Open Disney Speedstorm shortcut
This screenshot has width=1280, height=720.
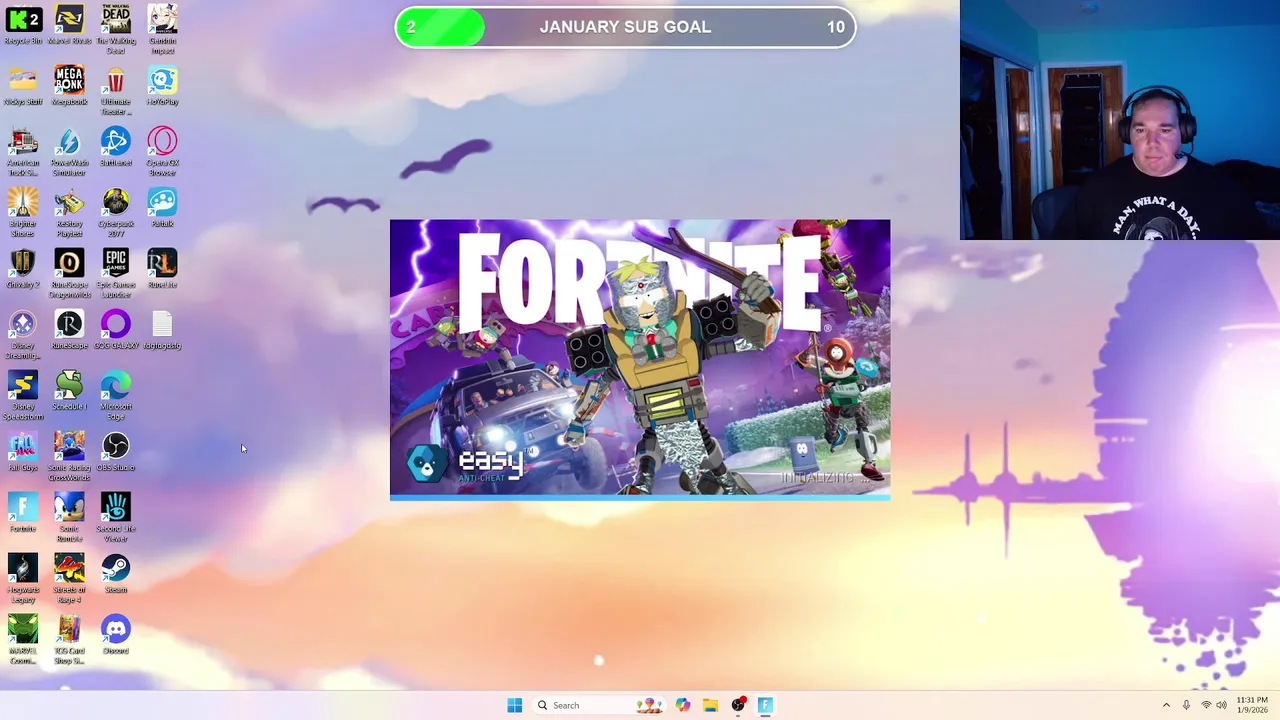coord(23,396)
